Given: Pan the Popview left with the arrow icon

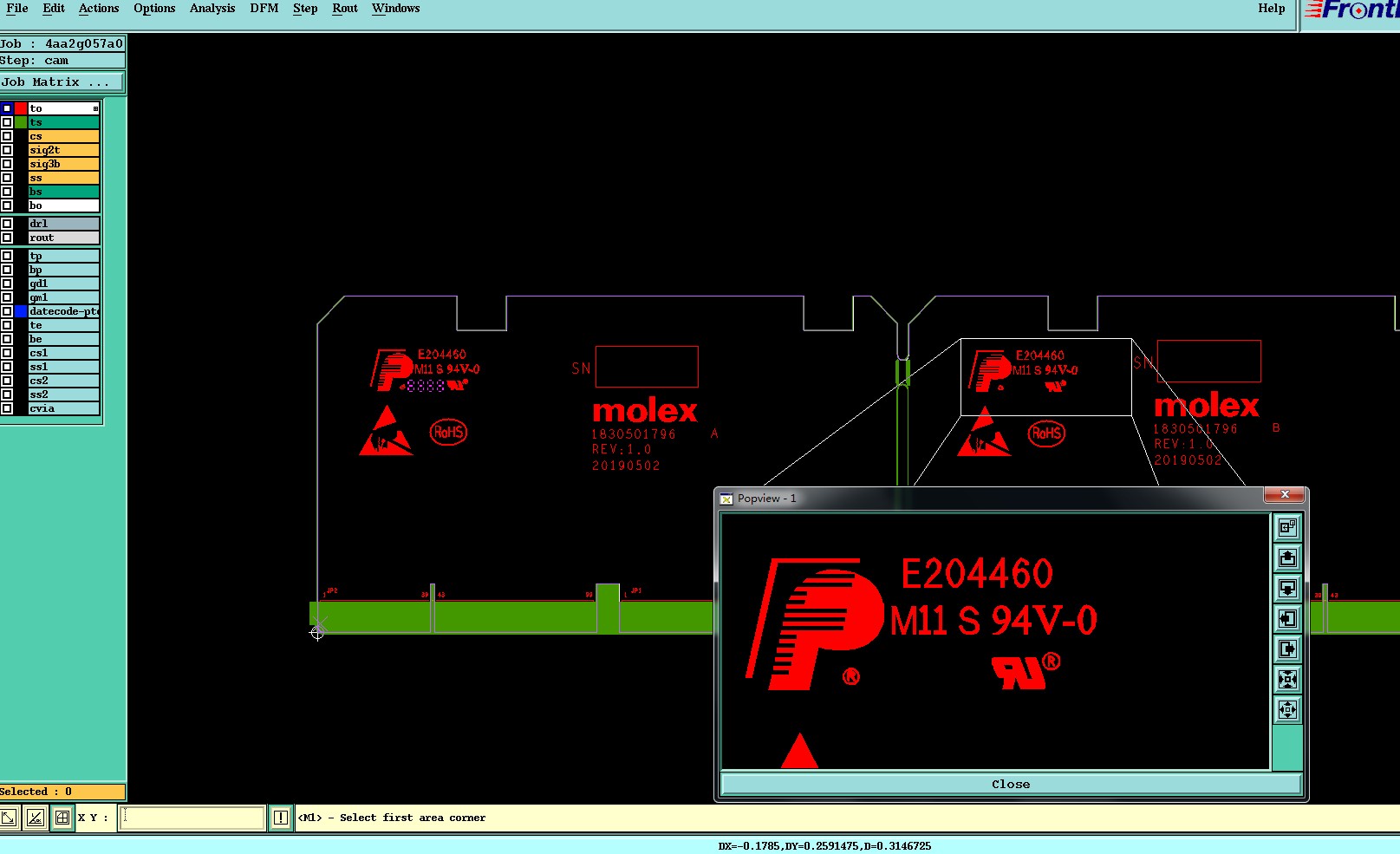Looking at the screenshot, I should (x=1287, y=618).
